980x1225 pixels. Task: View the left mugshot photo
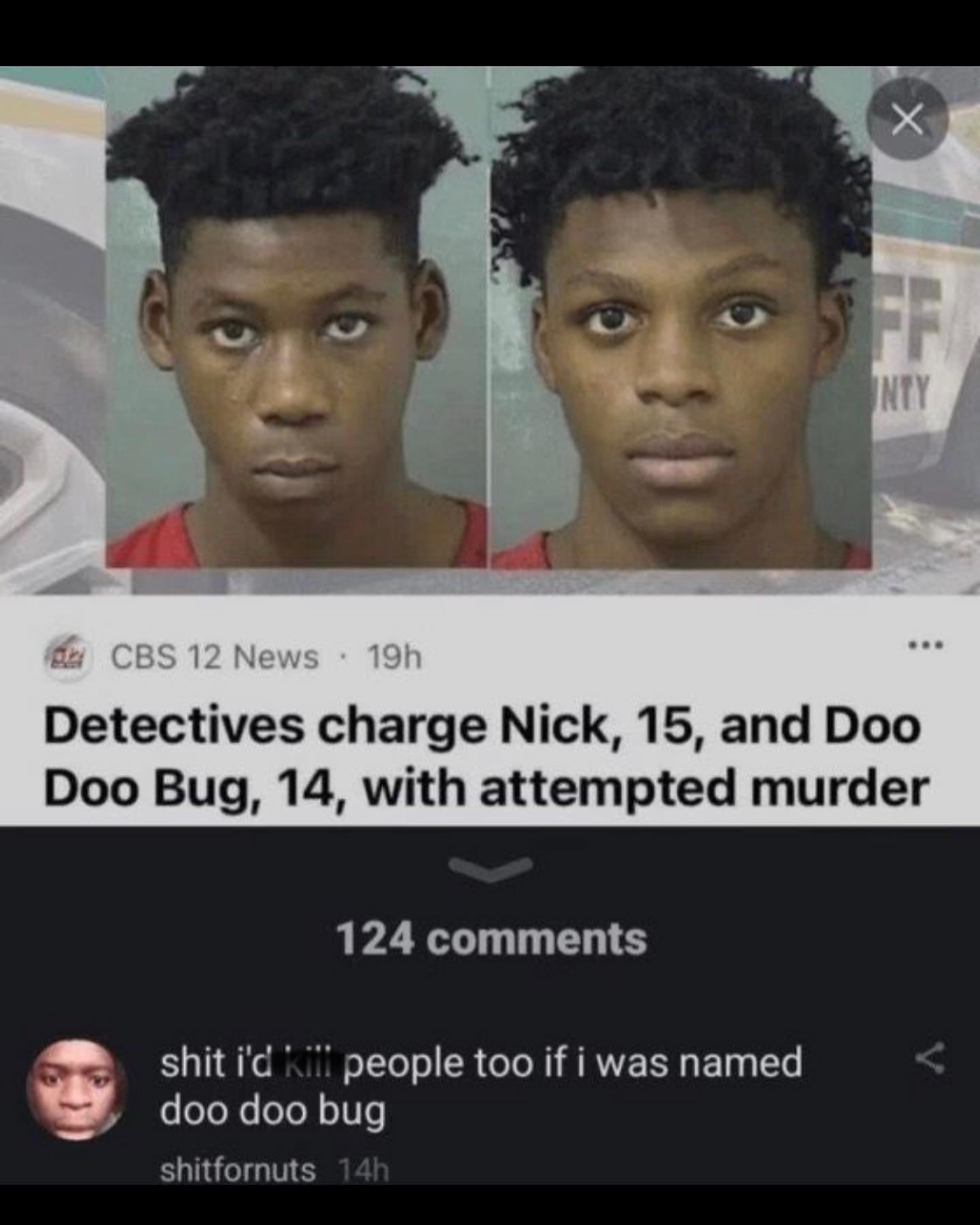pyautogui.click(x=297, y=318)
